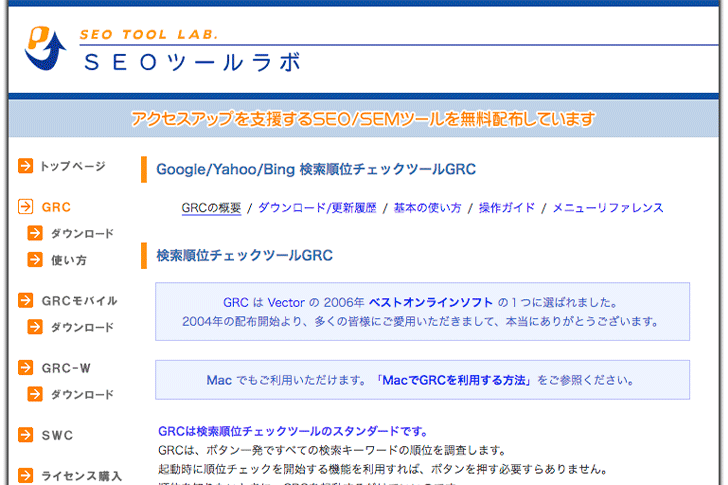
Task: Click the SEO TOOL LAB. orange header text
Action: coord(149,35)
